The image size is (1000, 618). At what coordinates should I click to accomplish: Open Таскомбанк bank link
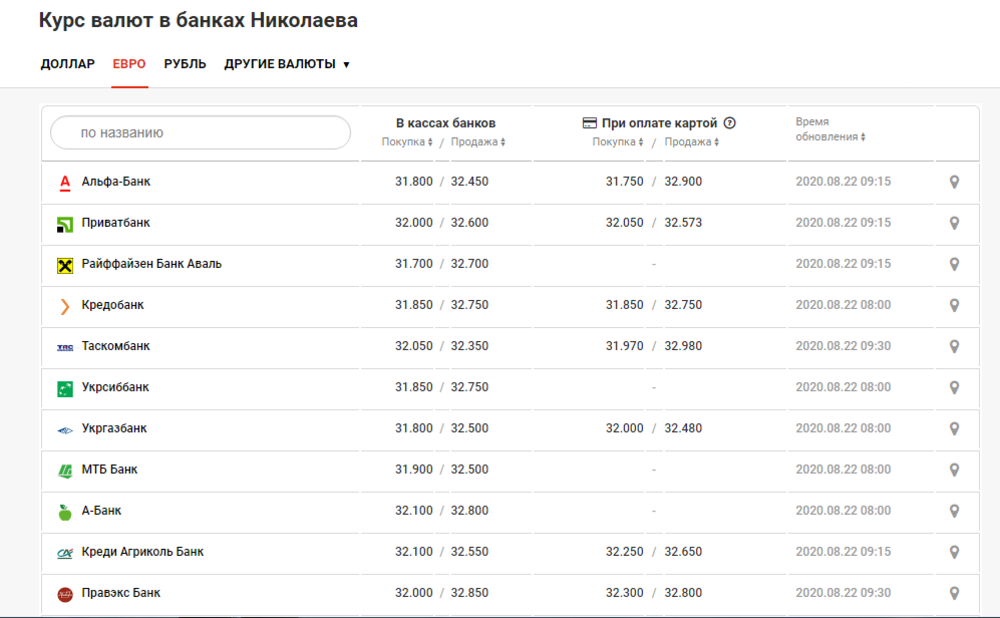click(x=115, y=346)
